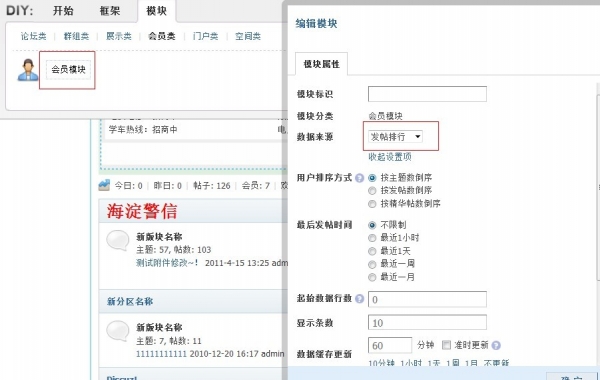Viewport: 600px width, 380px height.
Task: Click help icon beside 起始数据行数
Action: click(359, 298)
